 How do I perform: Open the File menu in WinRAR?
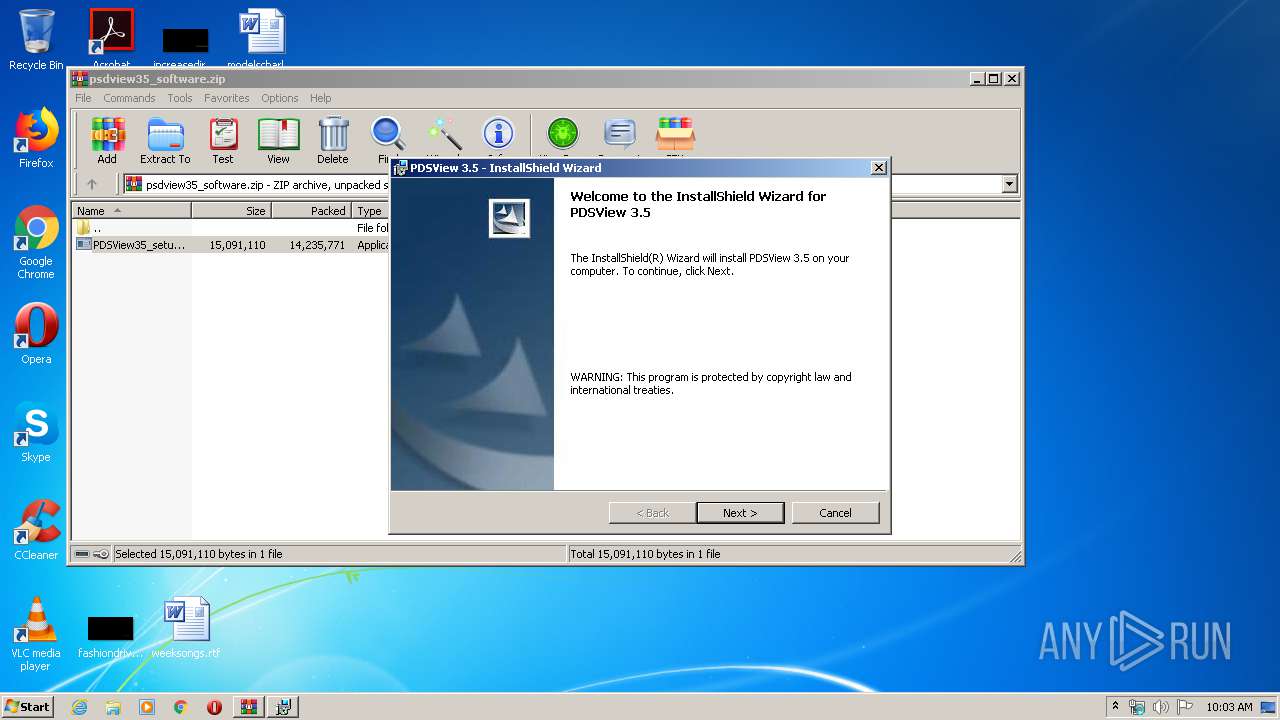point(83,98)
